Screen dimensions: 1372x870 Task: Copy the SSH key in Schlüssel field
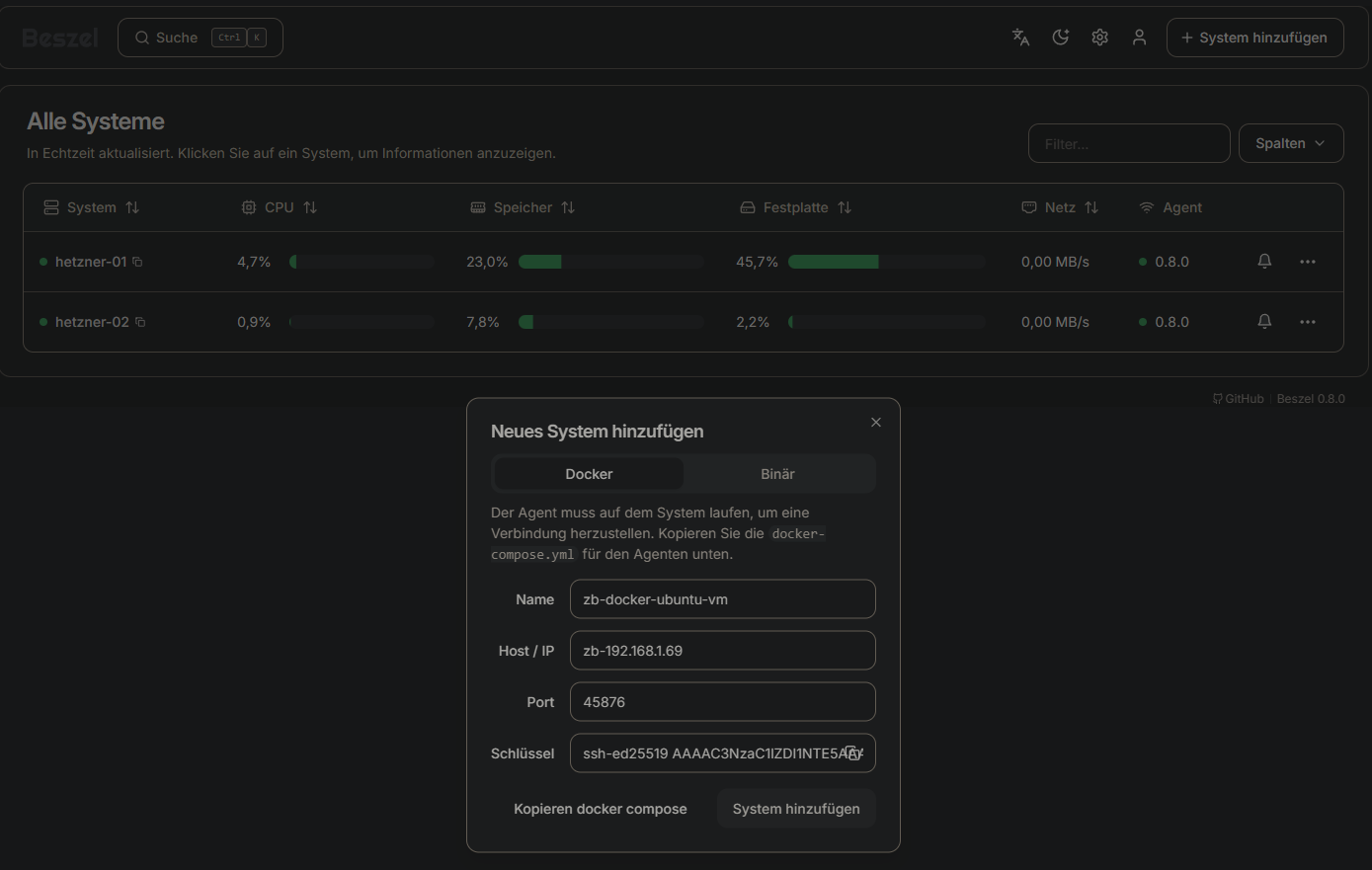[x=852, y=752]
